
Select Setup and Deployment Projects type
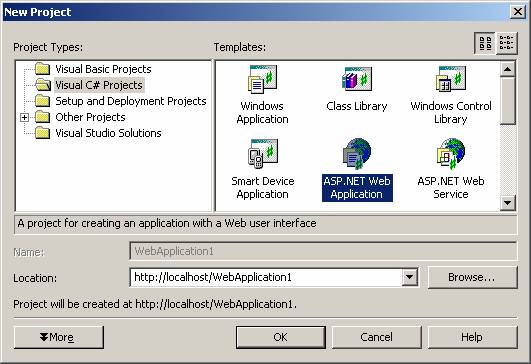(x=131, y=101)
